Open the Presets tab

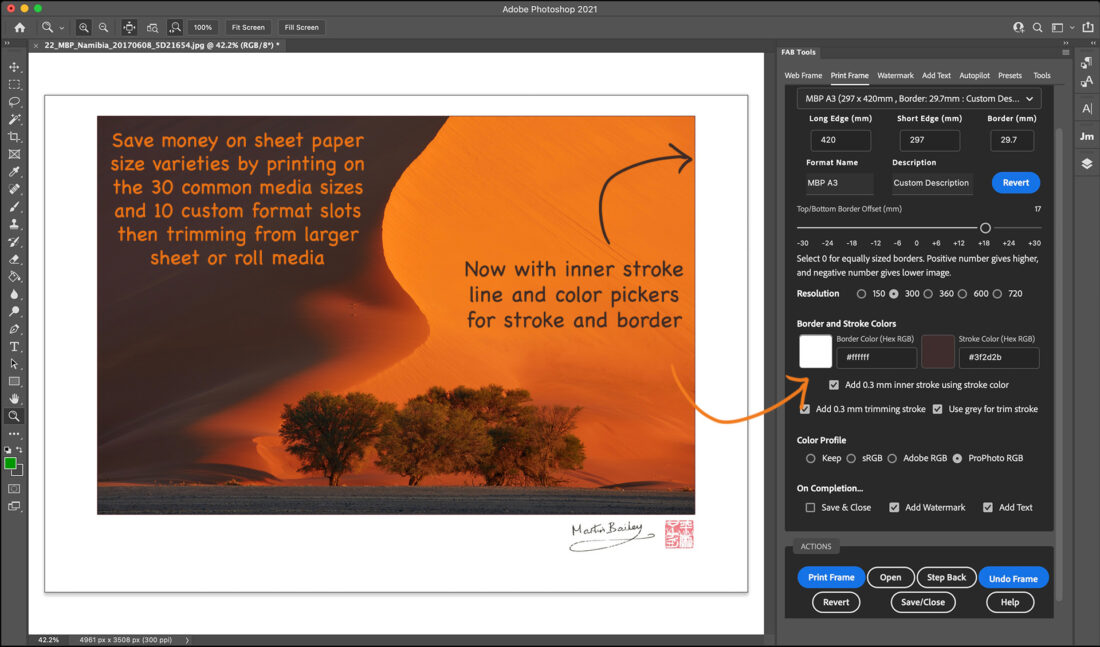tap(1010, 75)
